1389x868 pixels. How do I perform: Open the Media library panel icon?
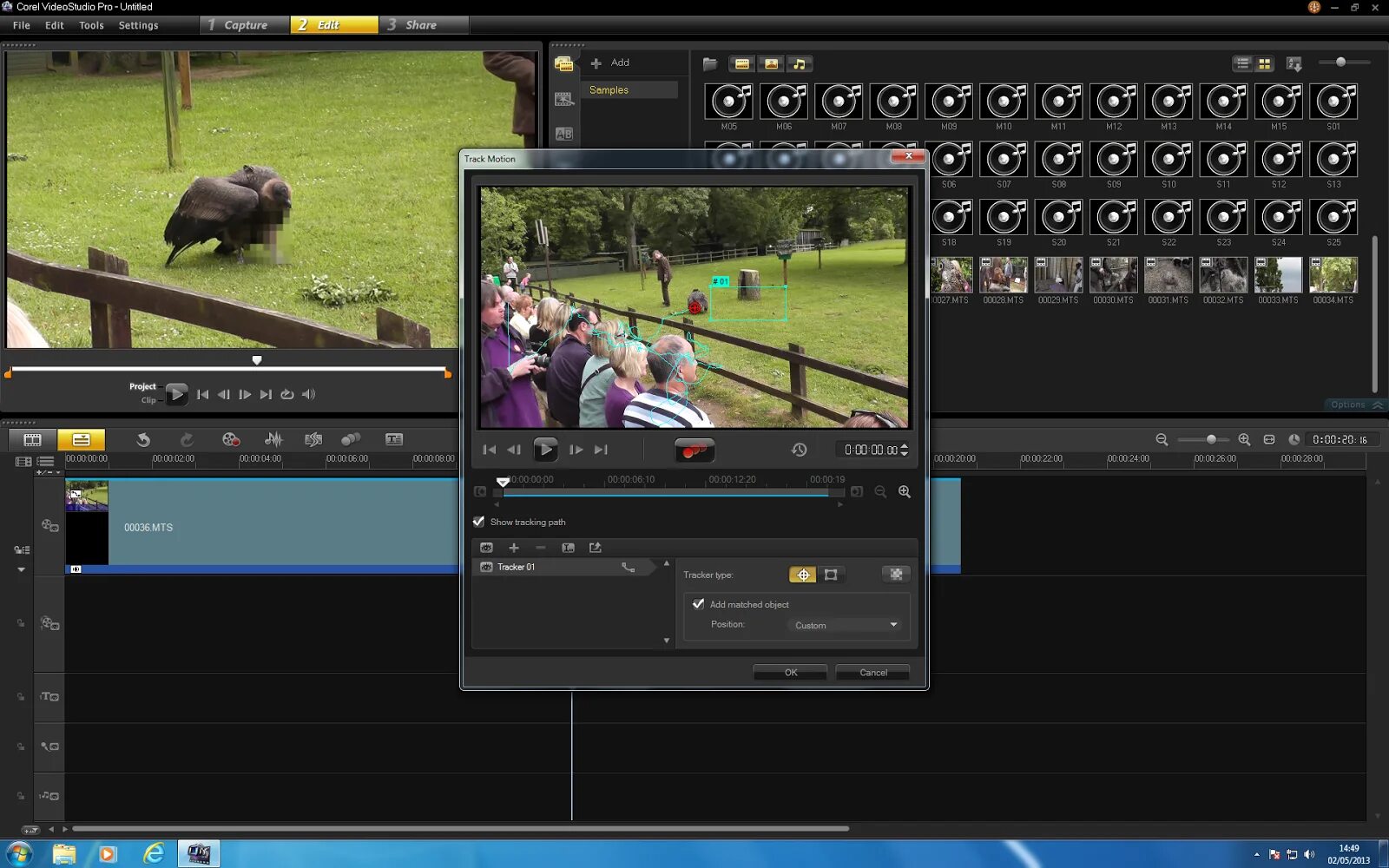pos(564,64)
